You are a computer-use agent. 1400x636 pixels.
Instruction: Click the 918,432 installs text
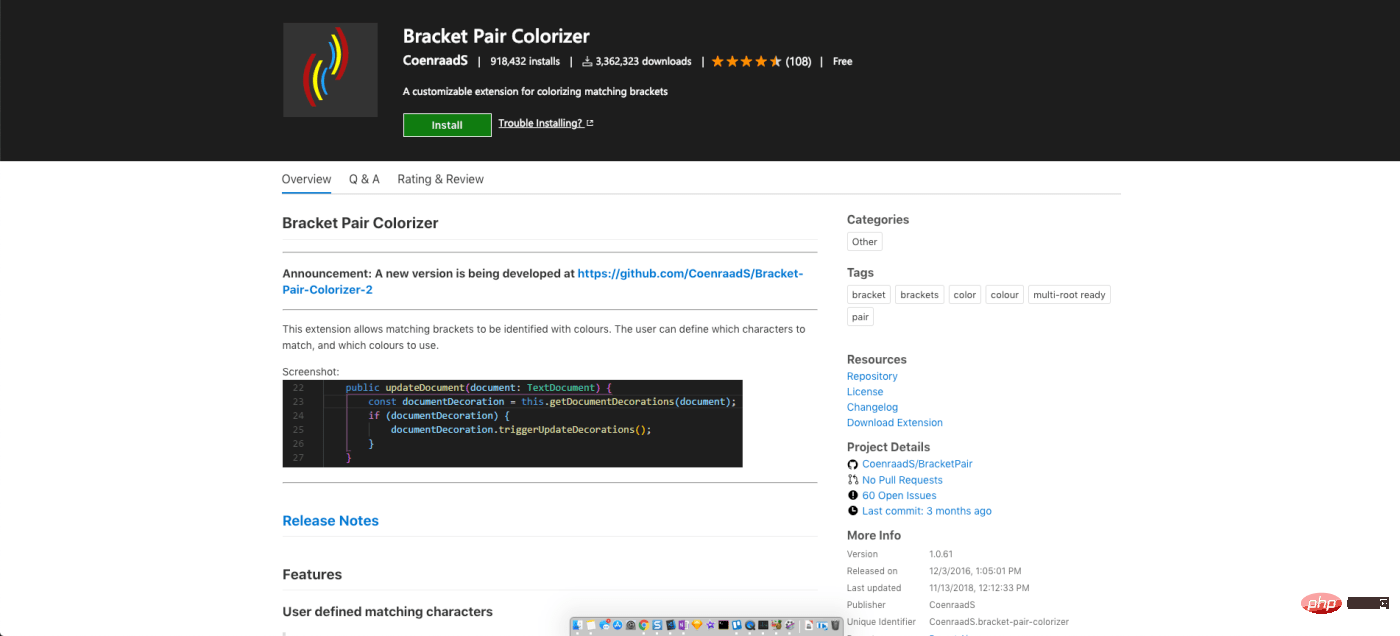[525, 62]
